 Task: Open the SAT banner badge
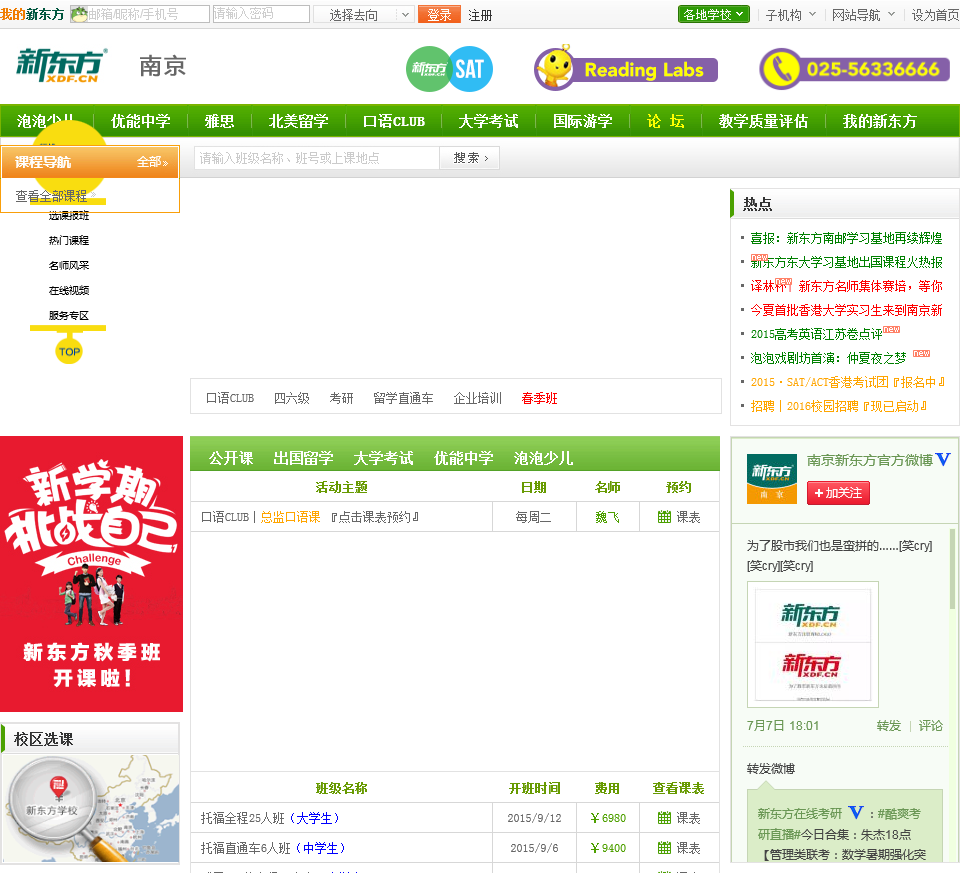(449, 69)
